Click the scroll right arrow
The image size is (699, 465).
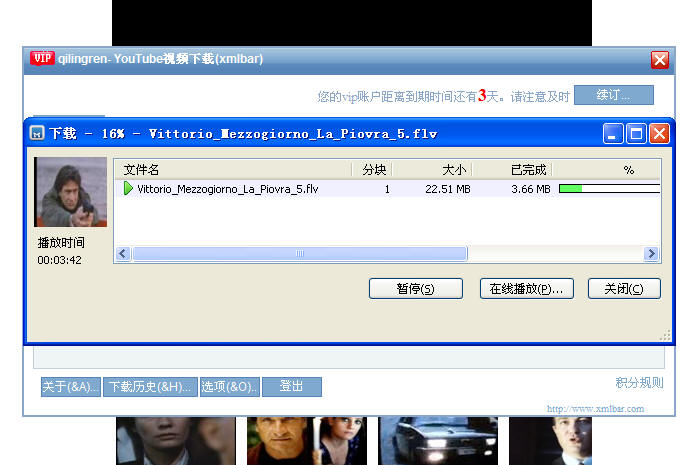(x=651, y=253)
